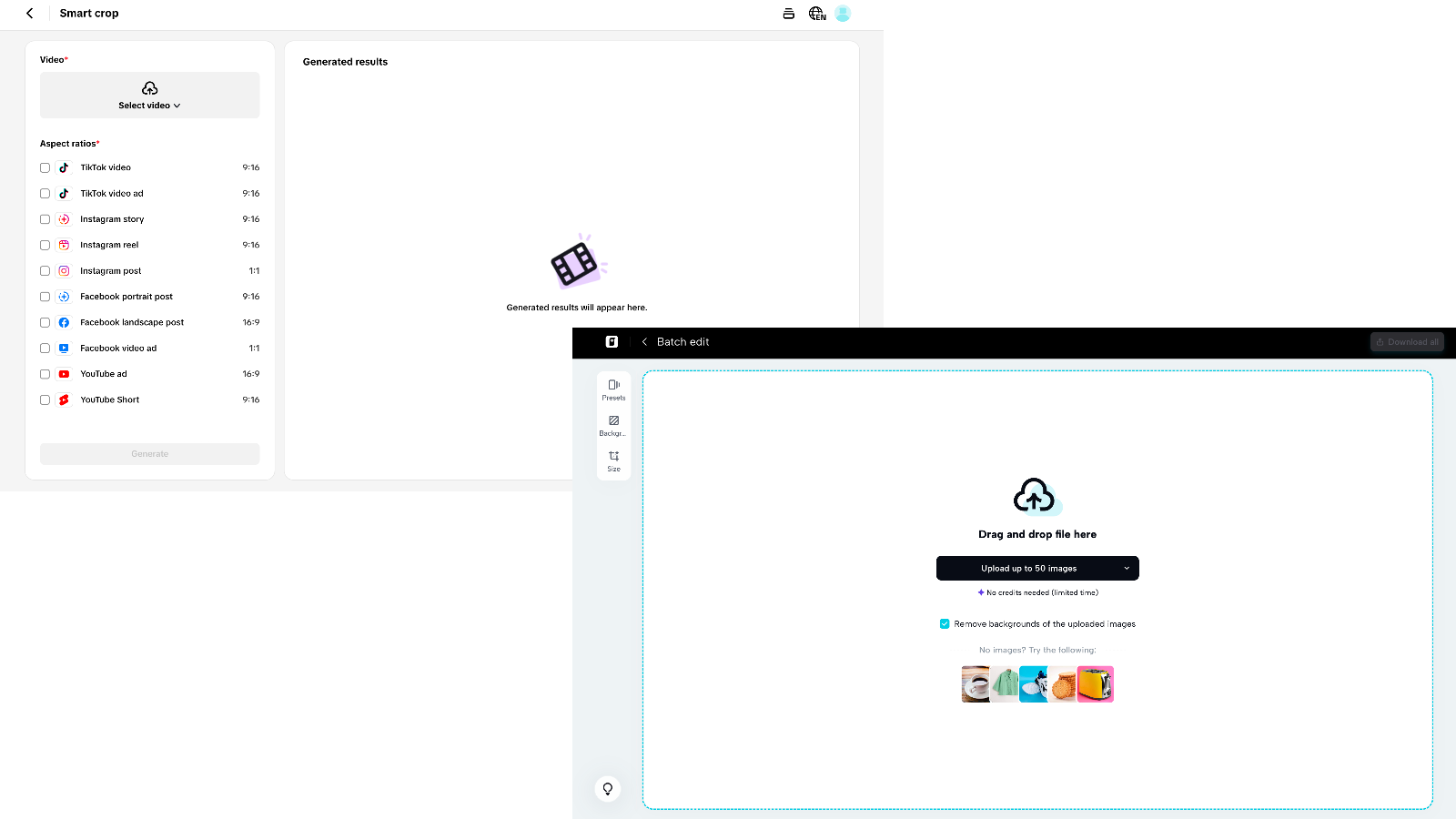Click the Generate button
This screenshot has width=1456, height=819.
pos(149,453)
